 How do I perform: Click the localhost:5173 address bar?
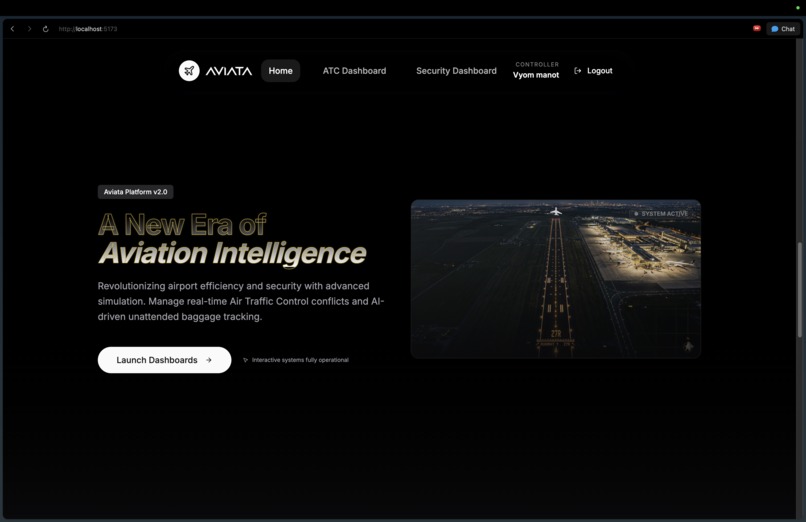pyautogui.click(x=88, y=29)
